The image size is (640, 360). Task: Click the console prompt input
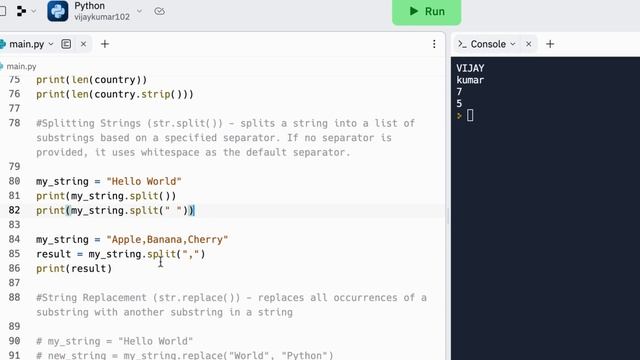tap(470, 116)
